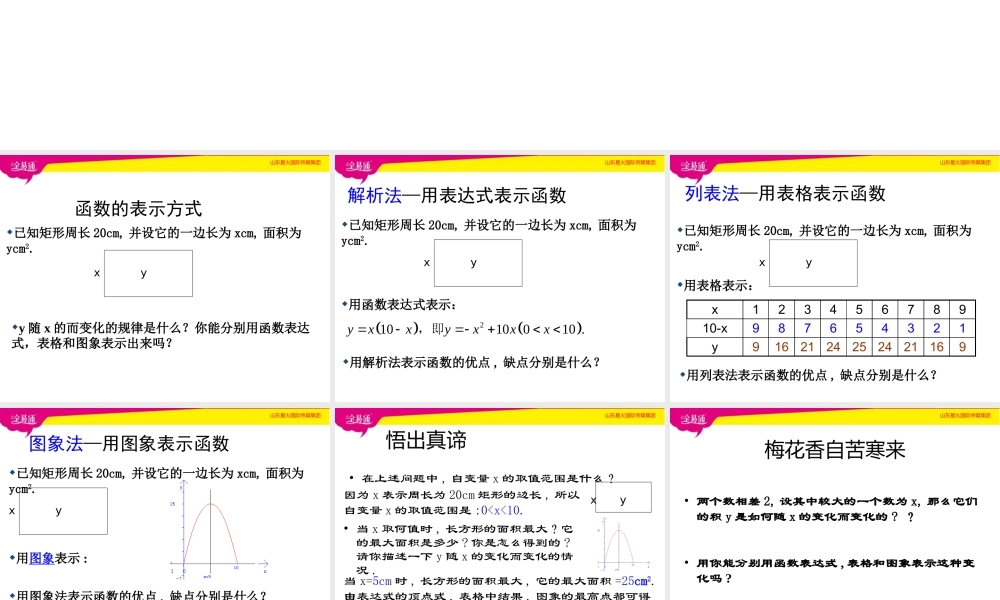The height and width of the screenshot is (600, 1000).
Task: Select the title 解析法—用表达式表示函数
Action: click(455, 195)
